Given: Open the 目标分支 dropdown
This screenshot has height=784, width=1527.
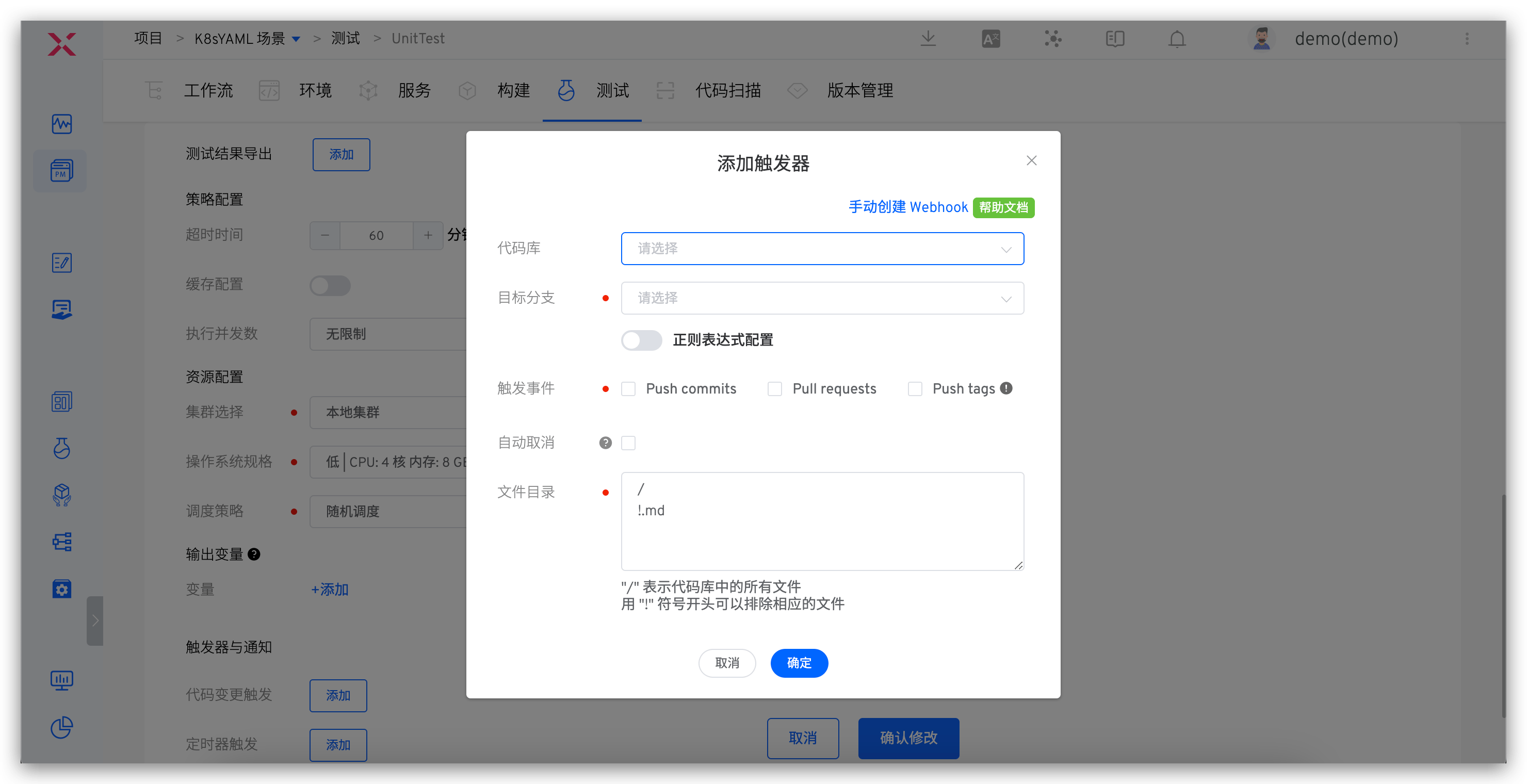Looking at the screenshot, I should pos(822,298).
